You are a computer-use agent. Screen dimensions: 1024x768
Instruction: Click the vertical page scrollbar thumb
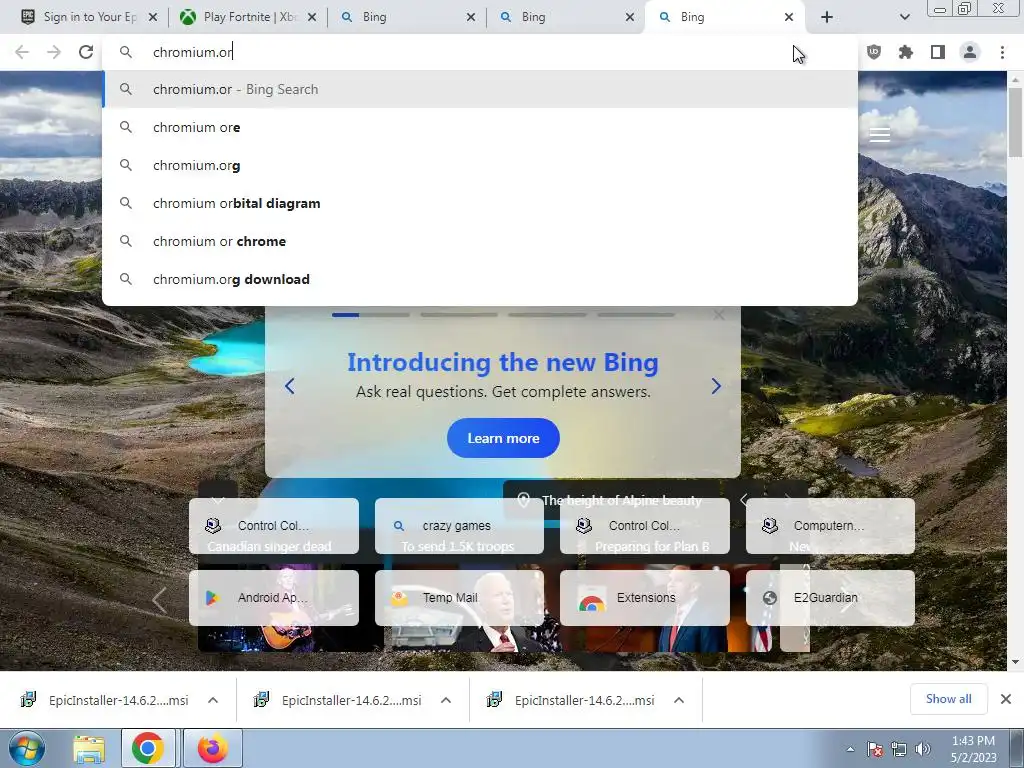[x=1015, y=121]
